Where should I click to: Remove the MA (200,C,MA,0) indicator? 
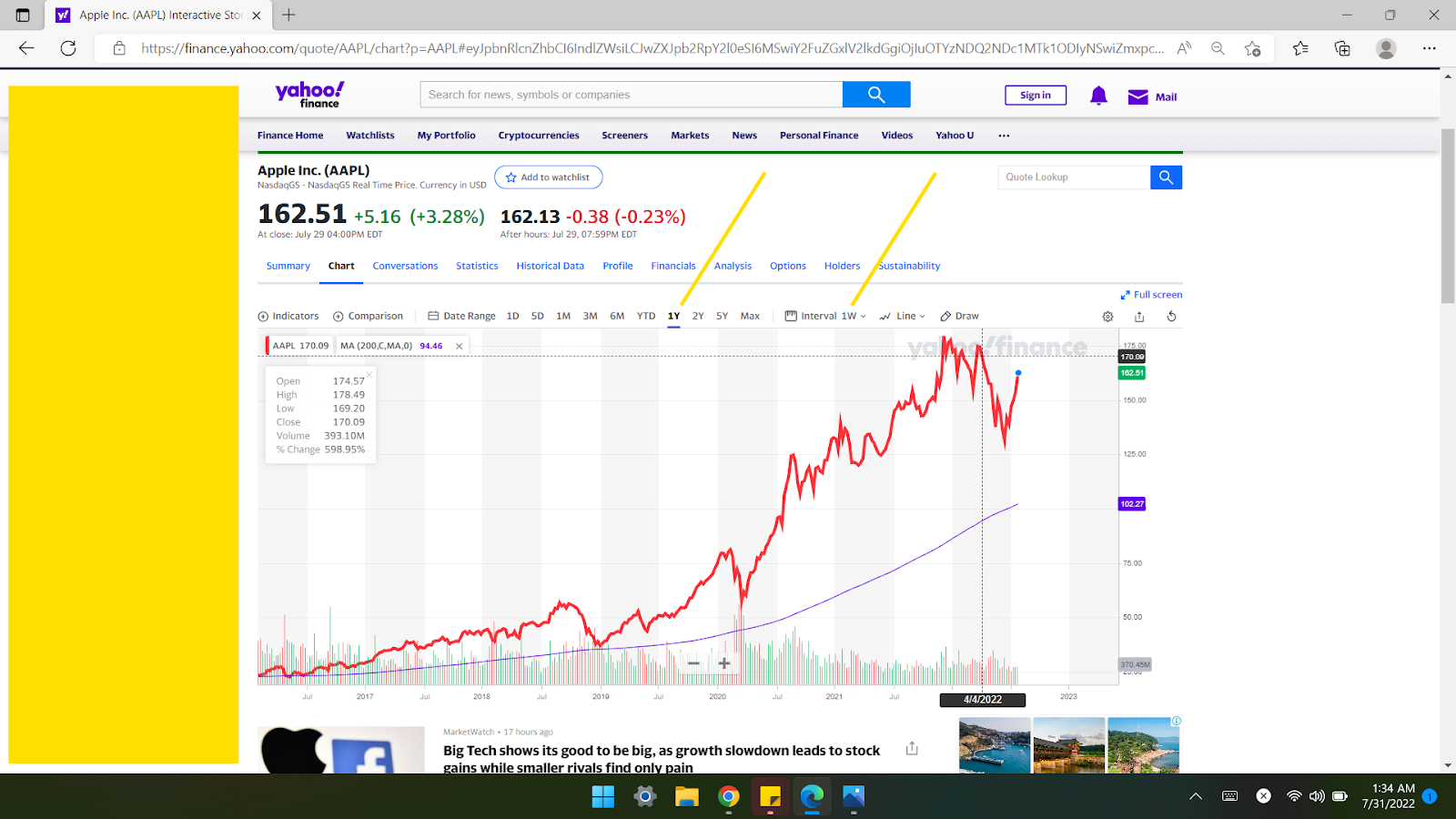pos(459,346)
